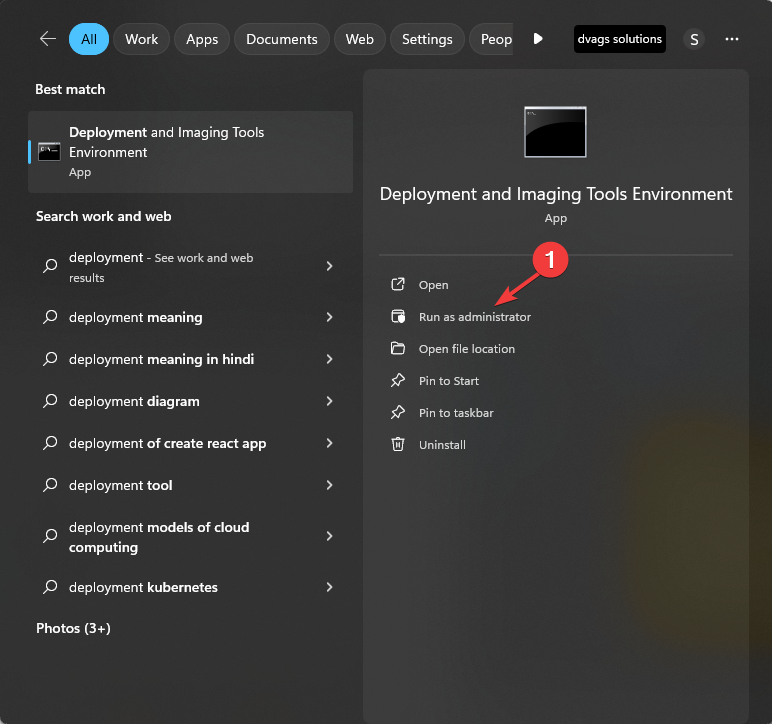Viewport: 772px width, 724px height.
Task: Open the S profile avatar
Action: click(694, 39)
